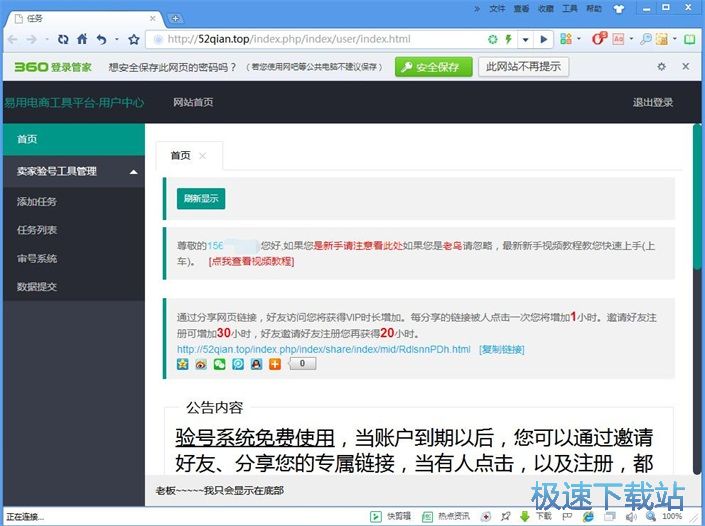Share link via QQ Zone star icon
Screen dimensions: 705x526
[x=183, y=364]
